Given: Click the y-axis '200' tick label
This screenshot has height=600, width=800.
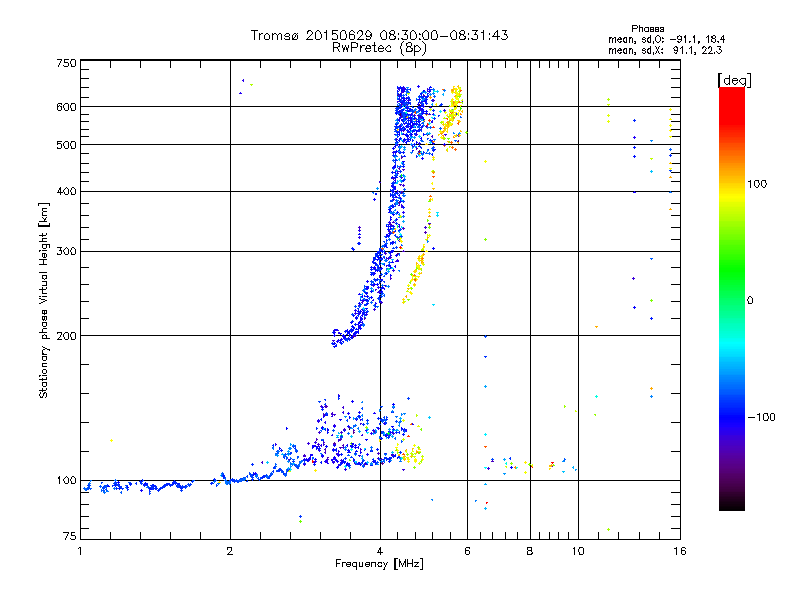Looking at the screenshot, I should [66, 336].
